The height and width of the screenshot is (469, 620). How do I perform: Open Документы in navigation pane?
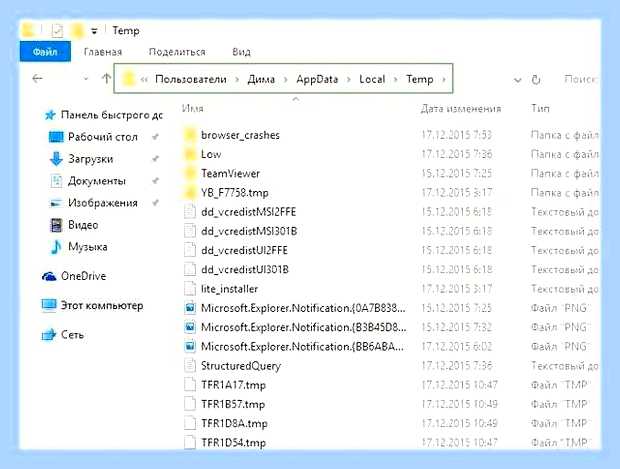point(97,181)
